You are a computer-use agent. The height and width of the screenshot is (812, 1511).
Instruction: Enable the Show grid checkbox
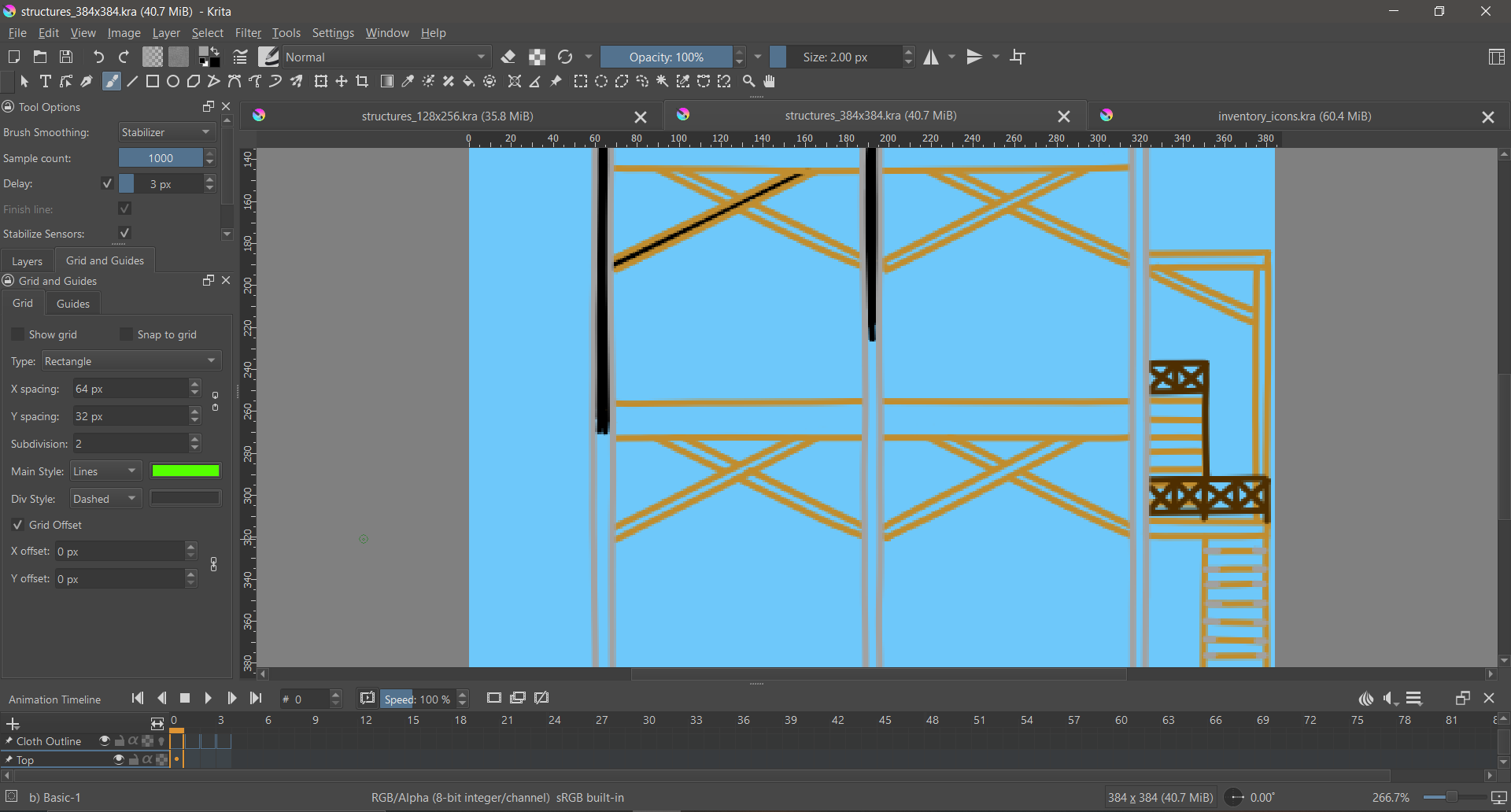[x=18, y=334]
